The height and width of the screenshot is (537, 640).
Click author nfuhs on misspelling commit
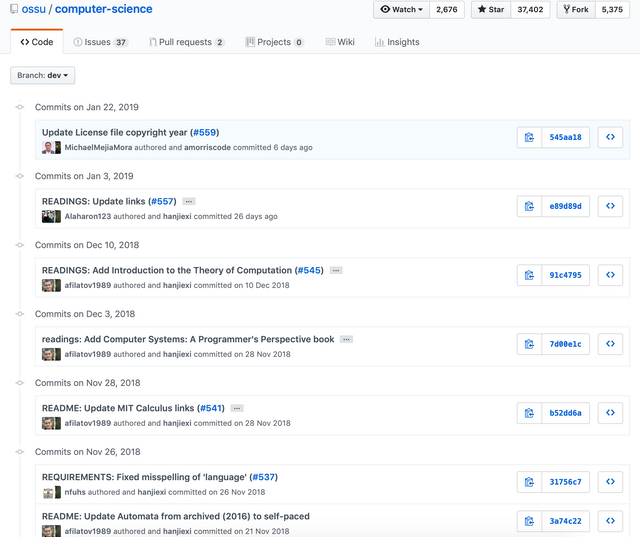click(x=75, y=492)
